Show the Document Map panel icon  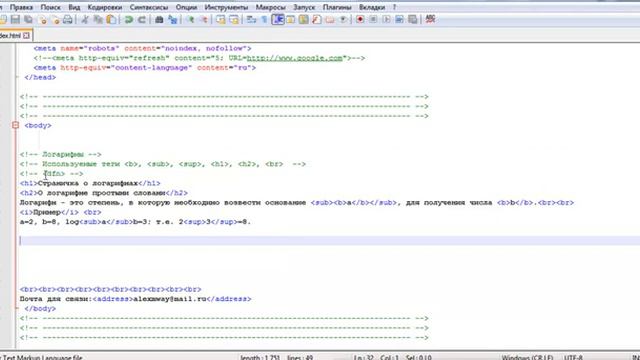304,19
